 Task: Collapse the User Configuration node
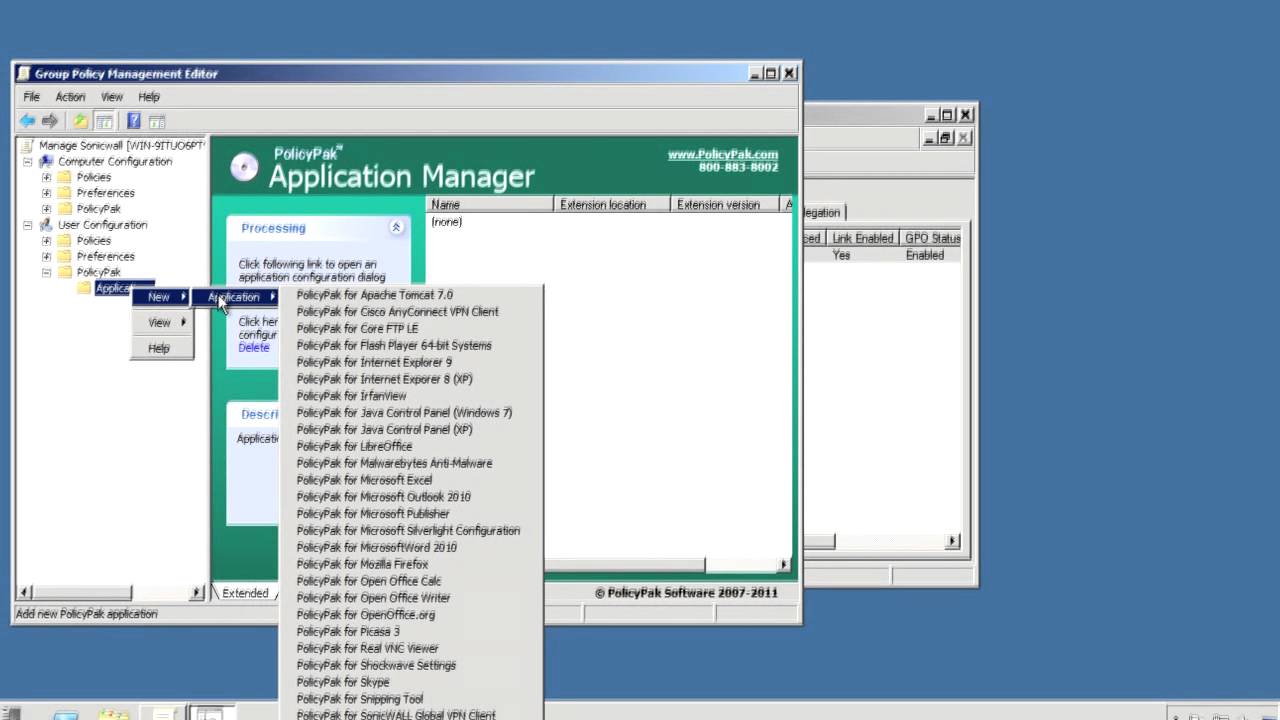point(27,225)
